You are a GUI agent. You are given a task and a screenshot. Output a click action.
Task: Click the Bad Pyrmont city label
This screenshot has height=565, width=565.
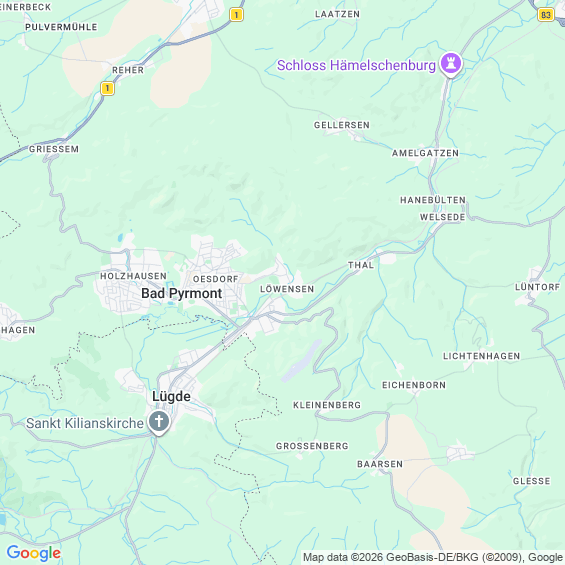click(182, 293)
